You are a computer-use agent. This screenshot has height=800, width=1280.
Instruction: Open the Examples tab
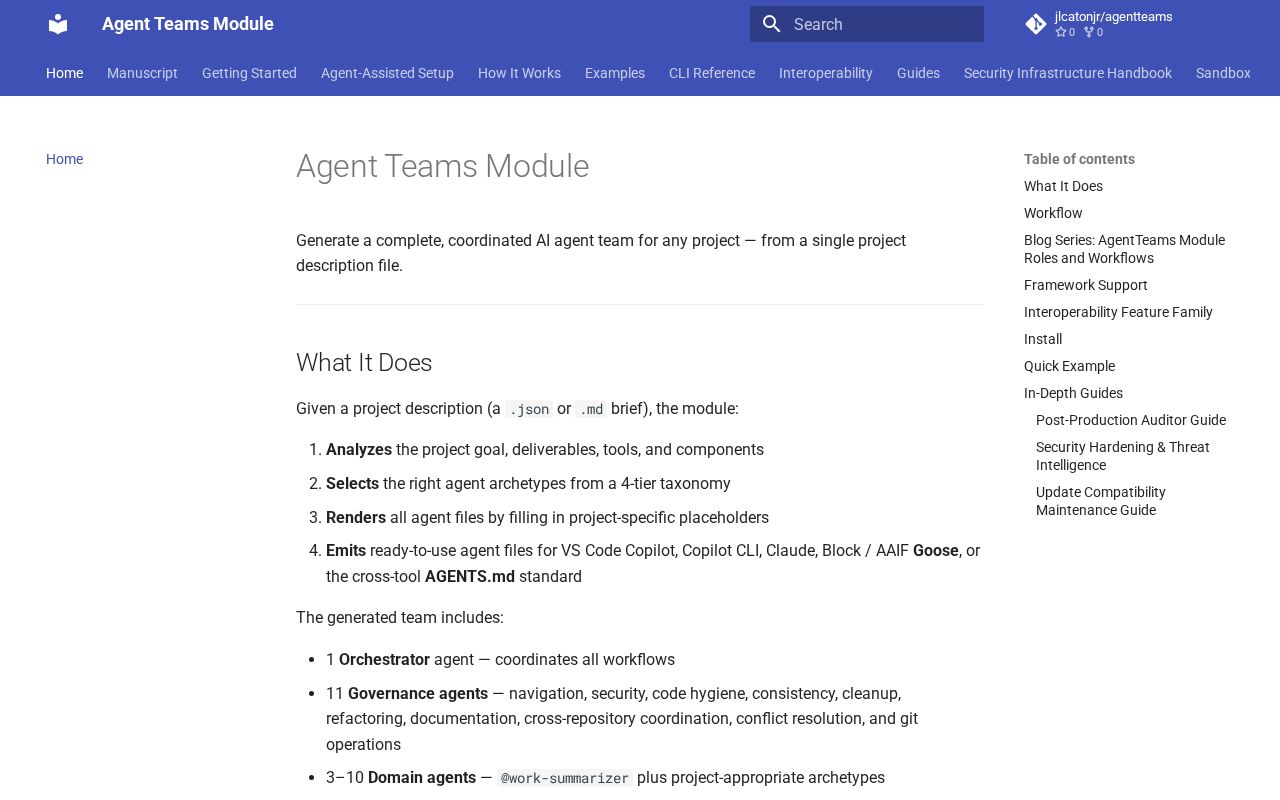tap(615, 73)
